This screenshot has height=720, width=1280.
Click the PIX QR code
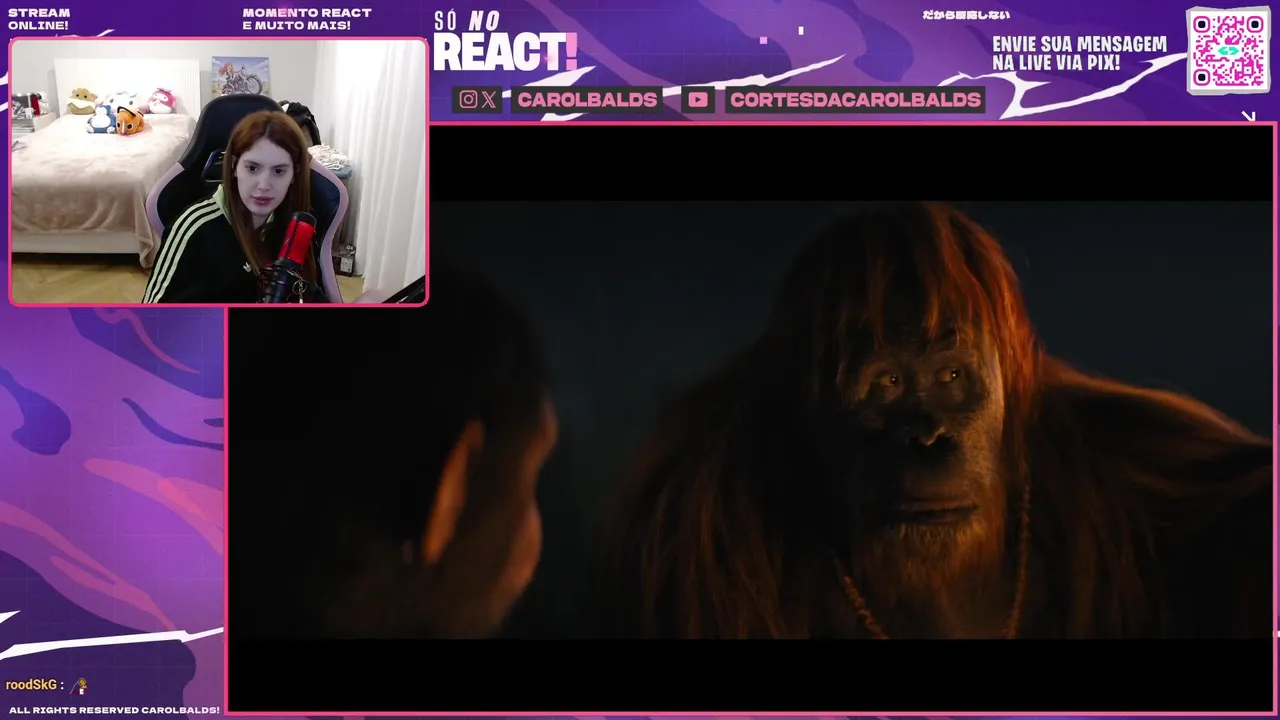(x=1228, y=50)
